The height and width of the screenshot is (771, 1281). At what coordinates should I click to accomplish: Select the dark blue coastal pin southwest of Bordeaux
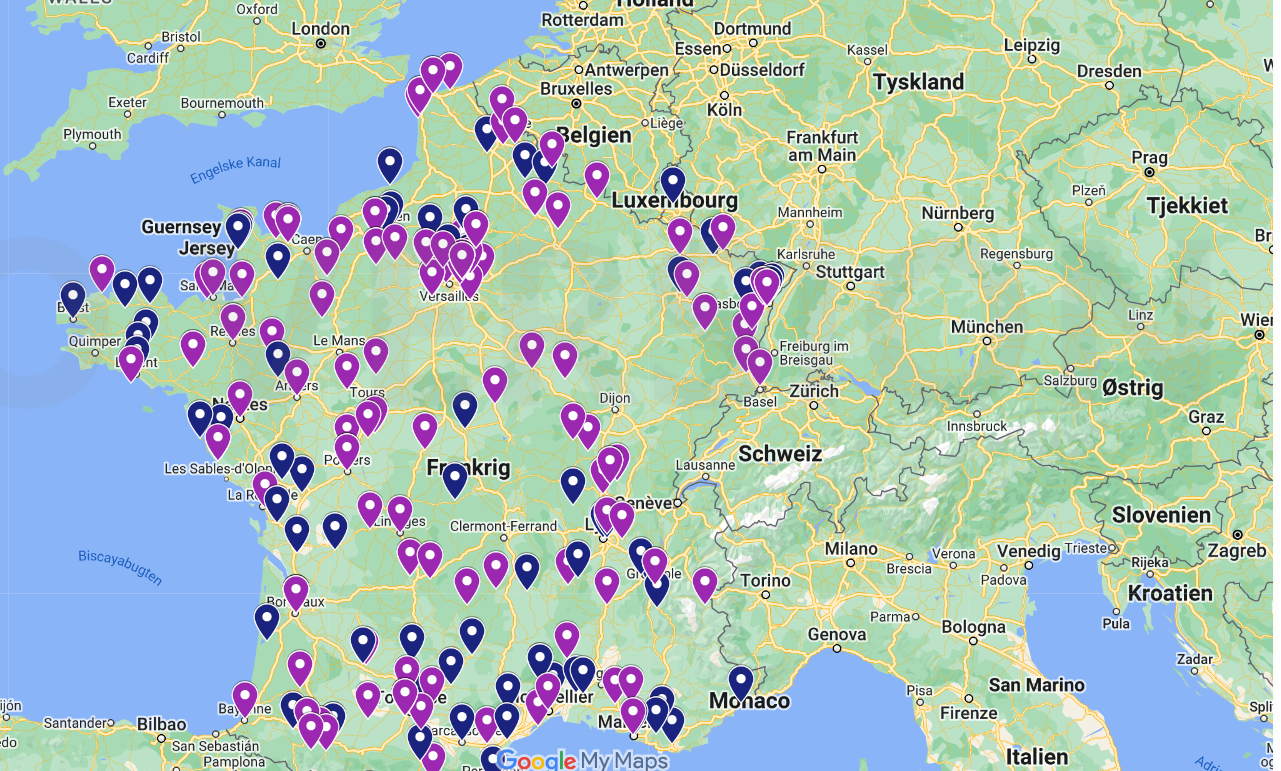point(266,619)
